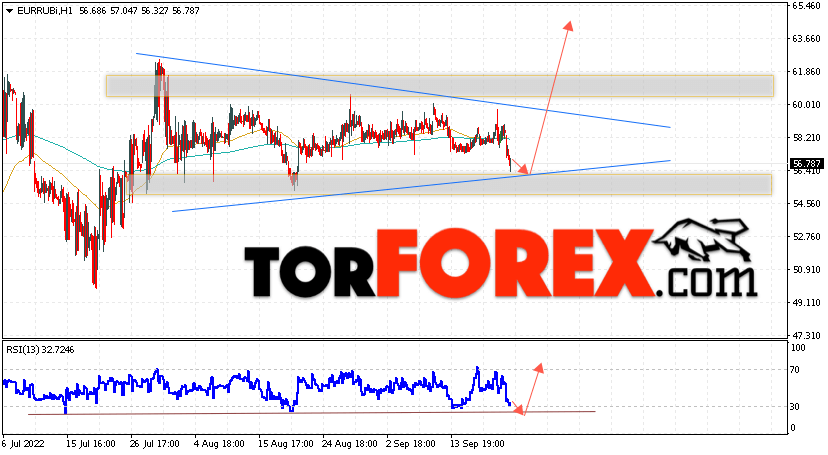
Task: Click the RSI scale value 0
Action: (793, 428)
